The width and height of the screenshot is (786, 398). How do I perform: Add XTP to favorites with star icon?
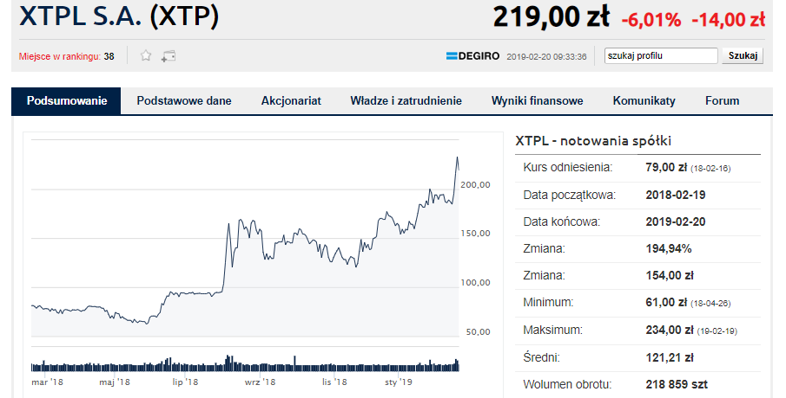[146, 56]
